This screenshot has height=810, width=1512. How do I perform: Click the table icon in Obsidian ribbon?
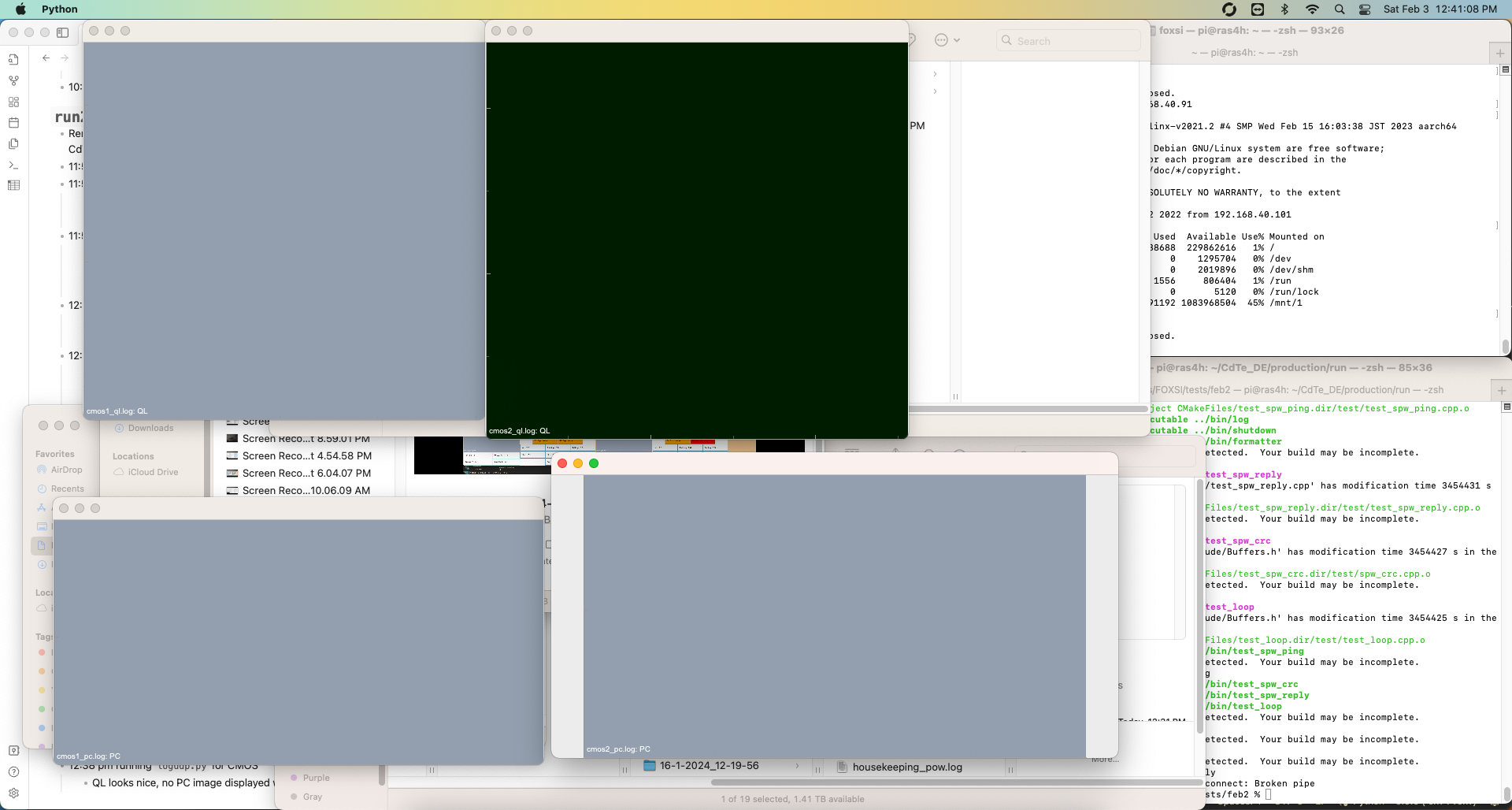click(x=13, y=186)
